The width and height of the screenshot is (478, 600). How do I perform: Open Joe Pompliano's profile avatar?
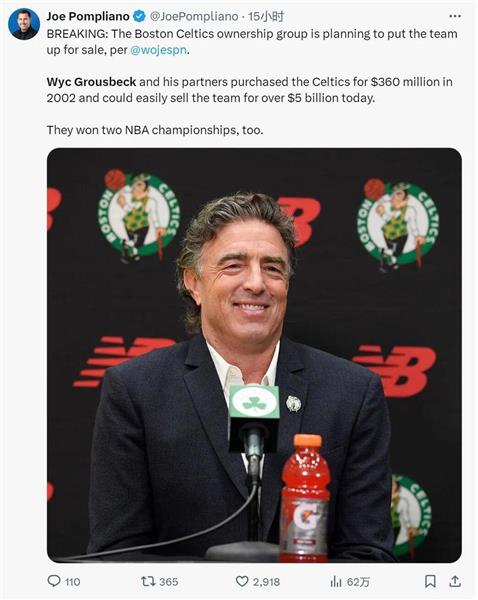coord(24,24)
